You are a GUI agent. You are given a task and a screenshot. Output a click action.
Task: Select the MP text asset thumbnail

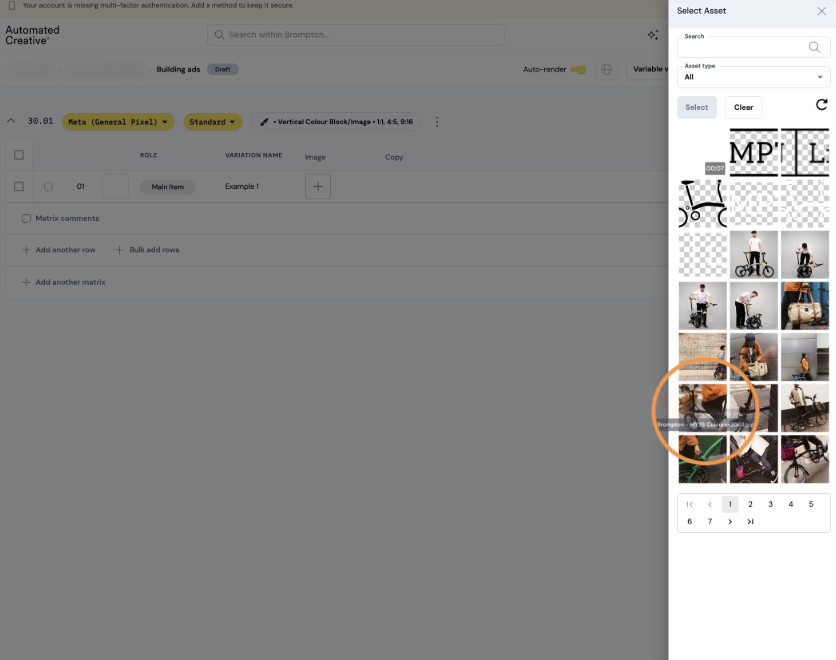pos(753,152)
